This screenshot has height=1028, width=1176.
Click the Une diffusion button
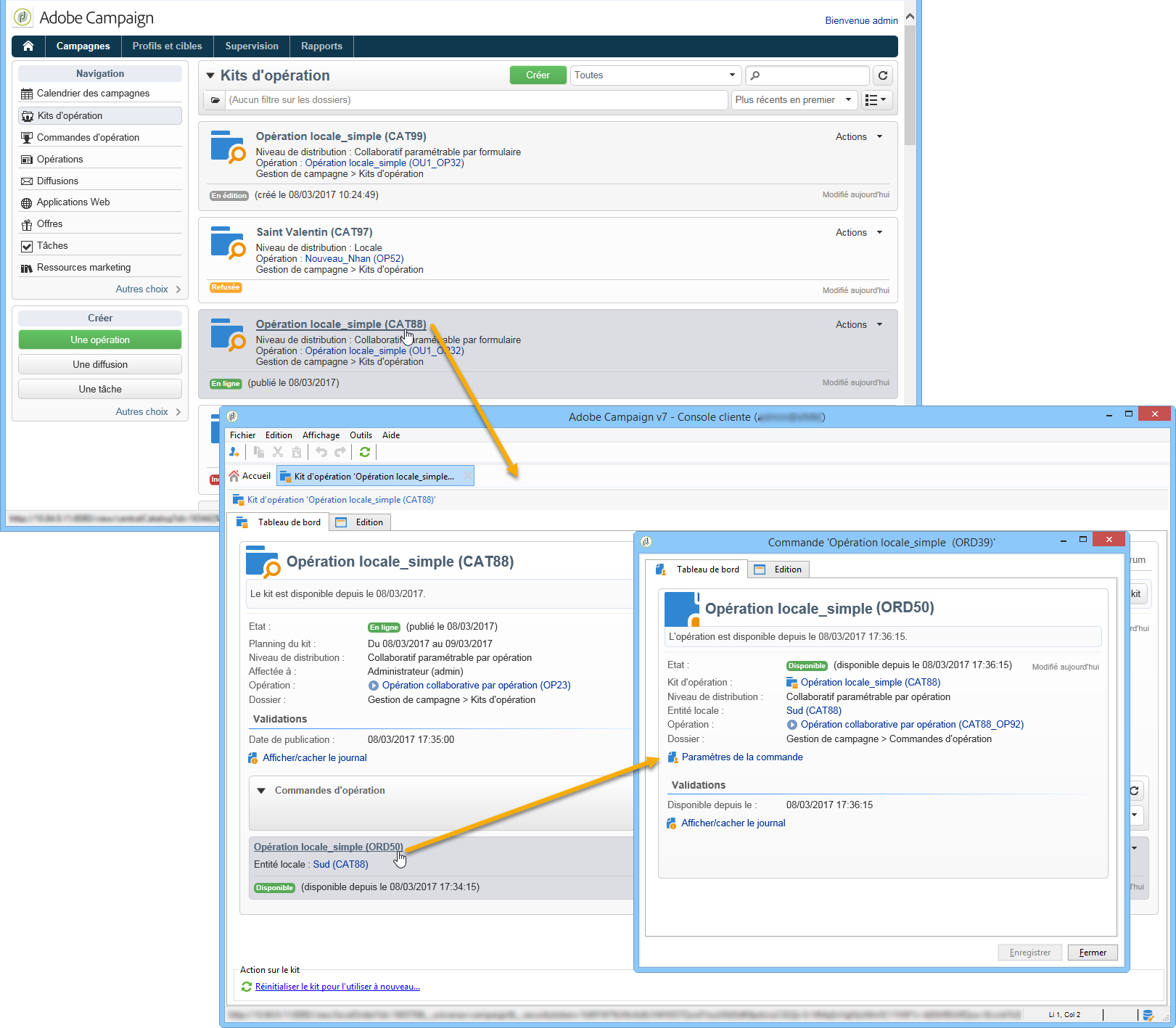(100, 365)
